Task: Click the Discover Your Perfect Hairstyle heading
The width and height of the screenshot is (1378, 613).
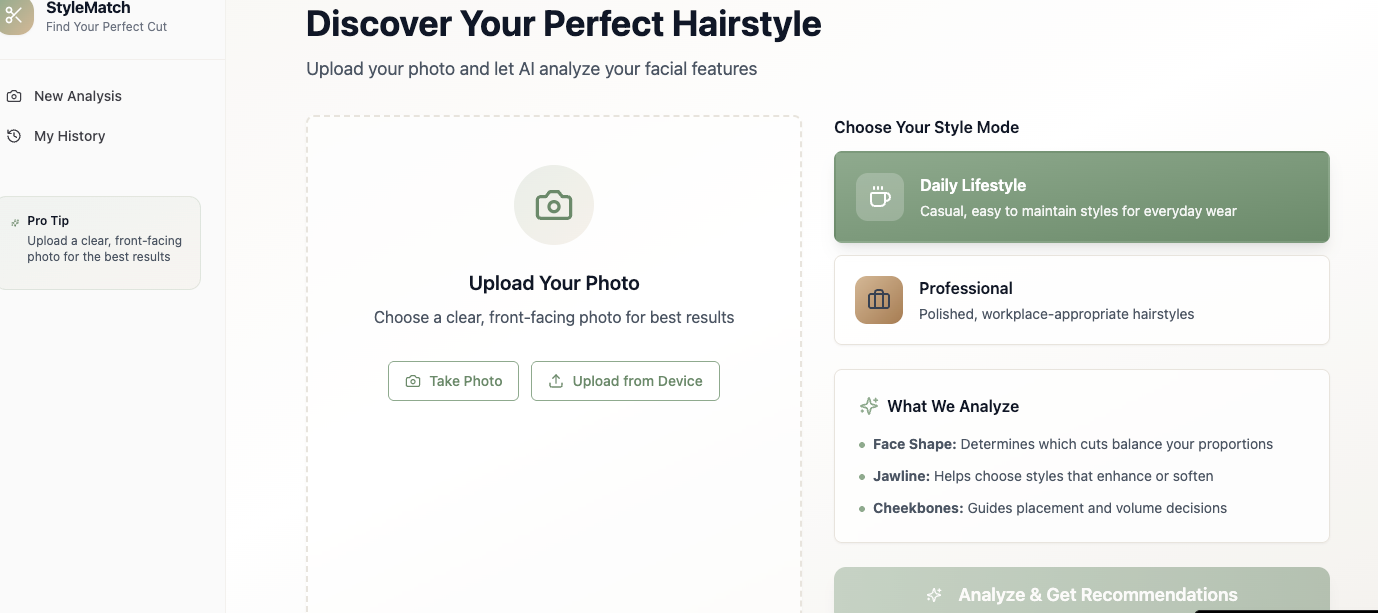Action: point(564,24)
